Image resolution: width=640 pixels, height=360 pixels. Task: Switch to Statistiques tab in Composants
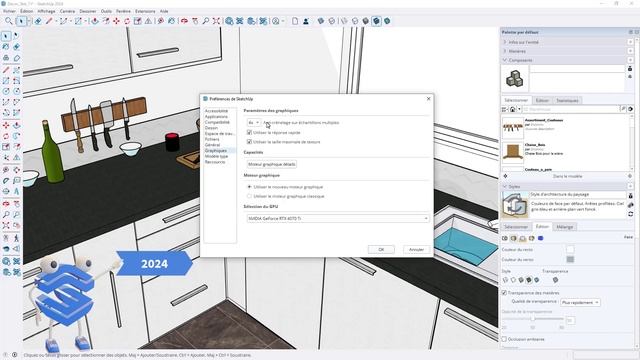567,100
